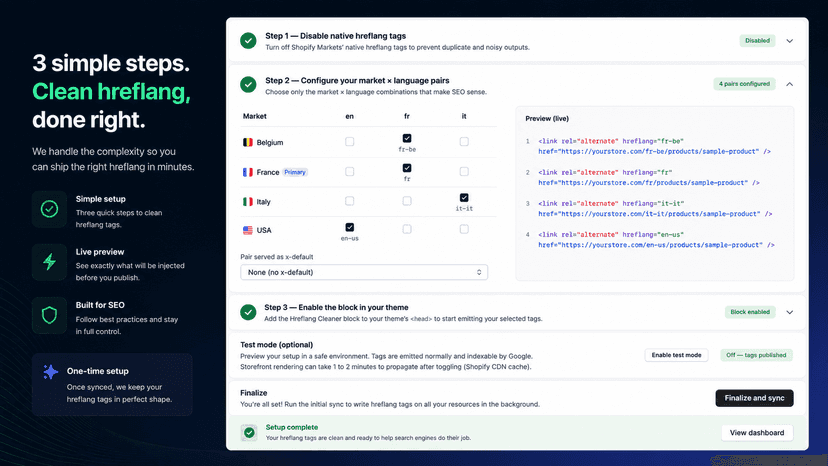Click the View dashboard button
Viewport: 828px width, 466px height.
[757, 433]
